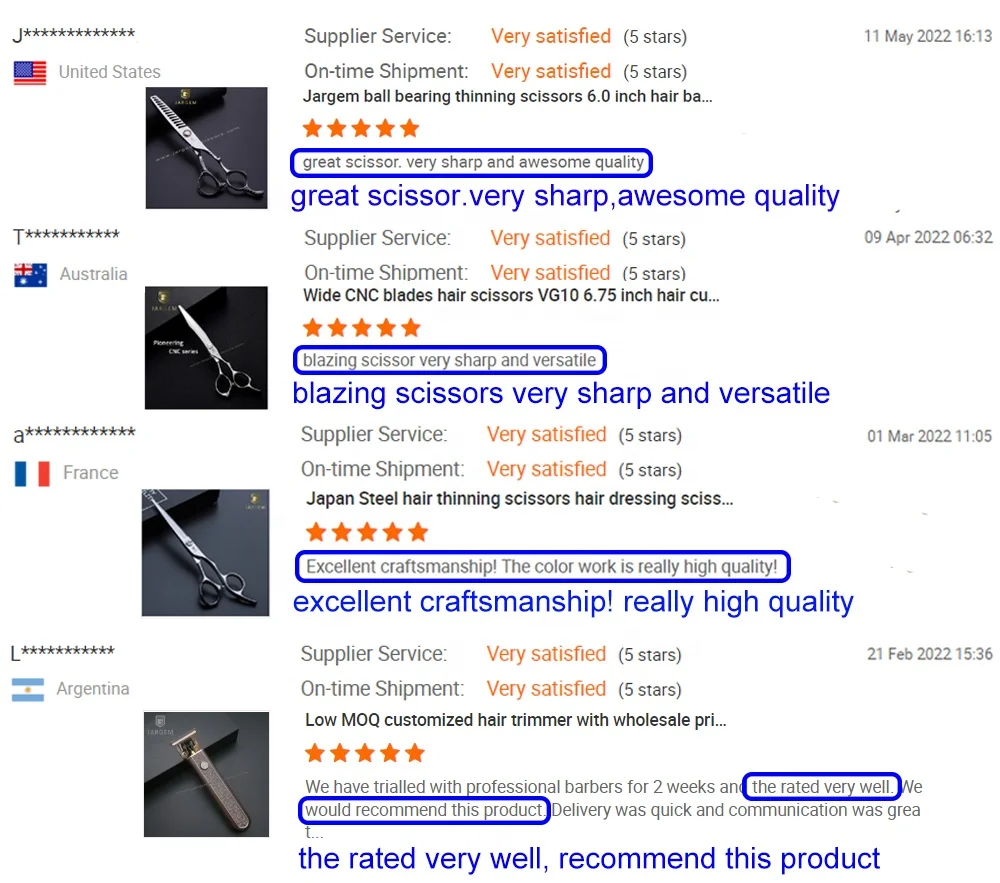Click the Australia flag icon
The width and height of the screenshot is (1000, 883).
pos(31,275)
